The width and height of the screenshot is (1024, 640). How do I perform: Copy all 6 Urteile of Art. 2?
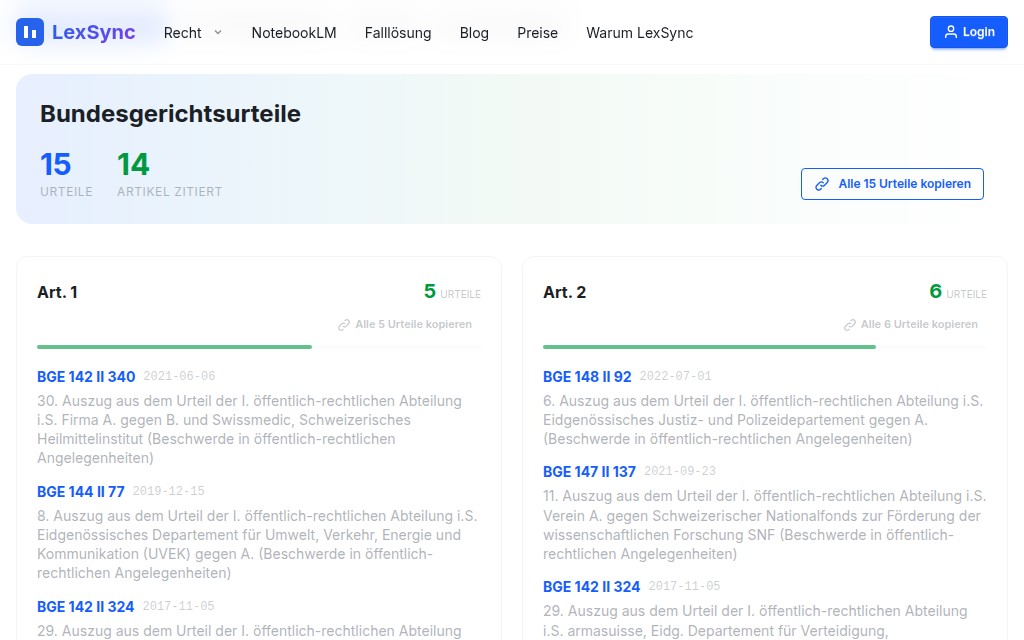tap(911, 325)
